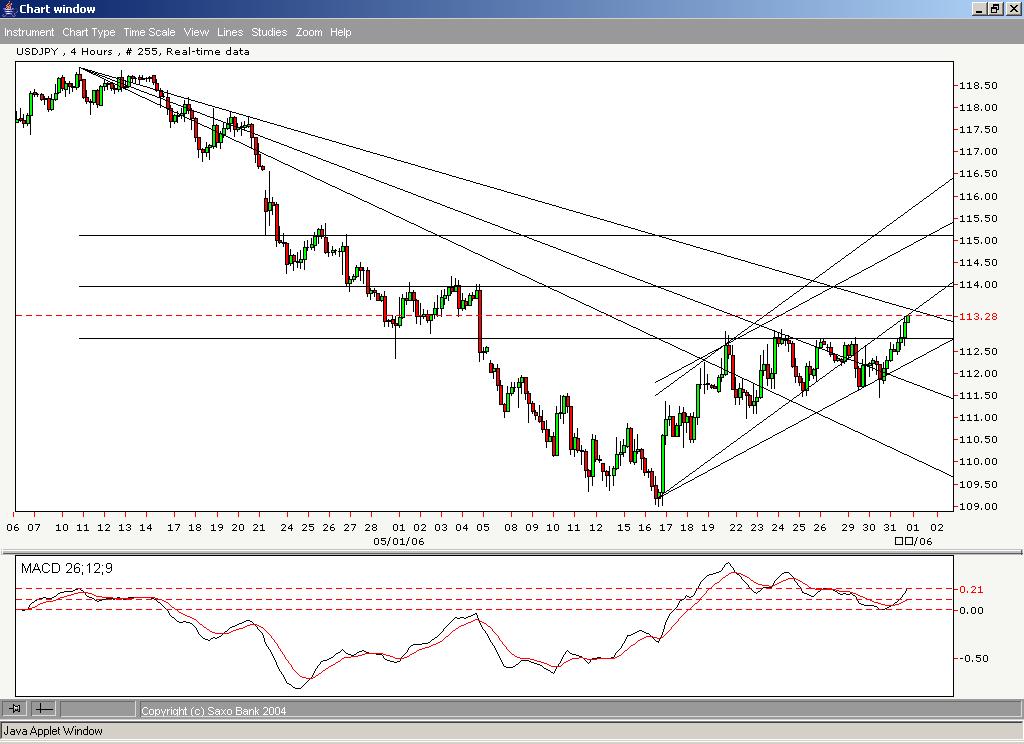The height and width of the screenshot is (744, 1024).
Task: Open the Instrument menu
Action: (x=29, y=32)
